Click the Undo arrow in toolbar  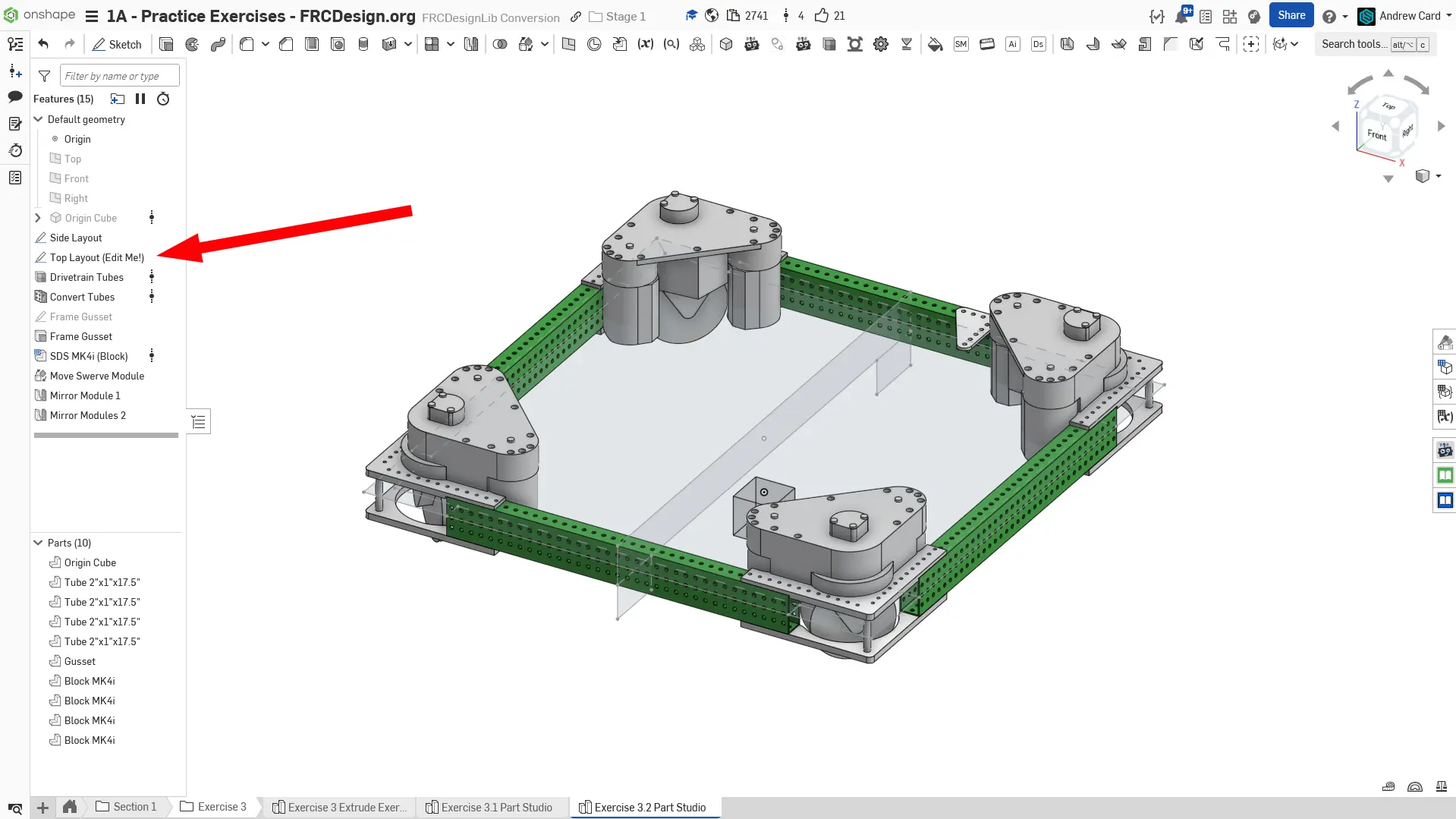pos(43,44)
